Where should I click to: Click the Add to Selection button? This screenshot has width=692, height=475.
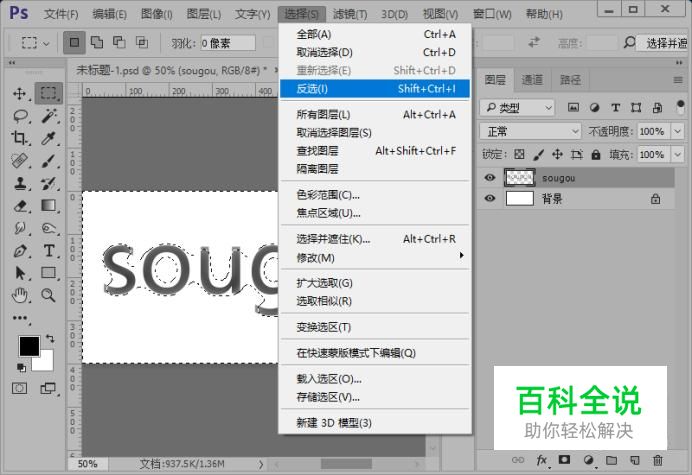click(97, 42)
